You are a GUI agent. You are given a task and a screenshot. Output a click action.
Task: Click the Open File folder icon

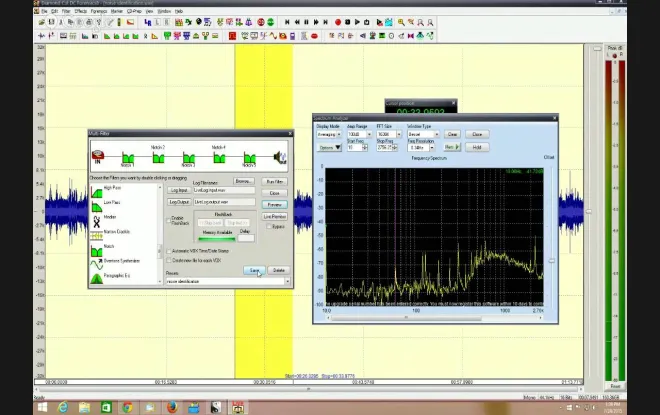[42, 22]
